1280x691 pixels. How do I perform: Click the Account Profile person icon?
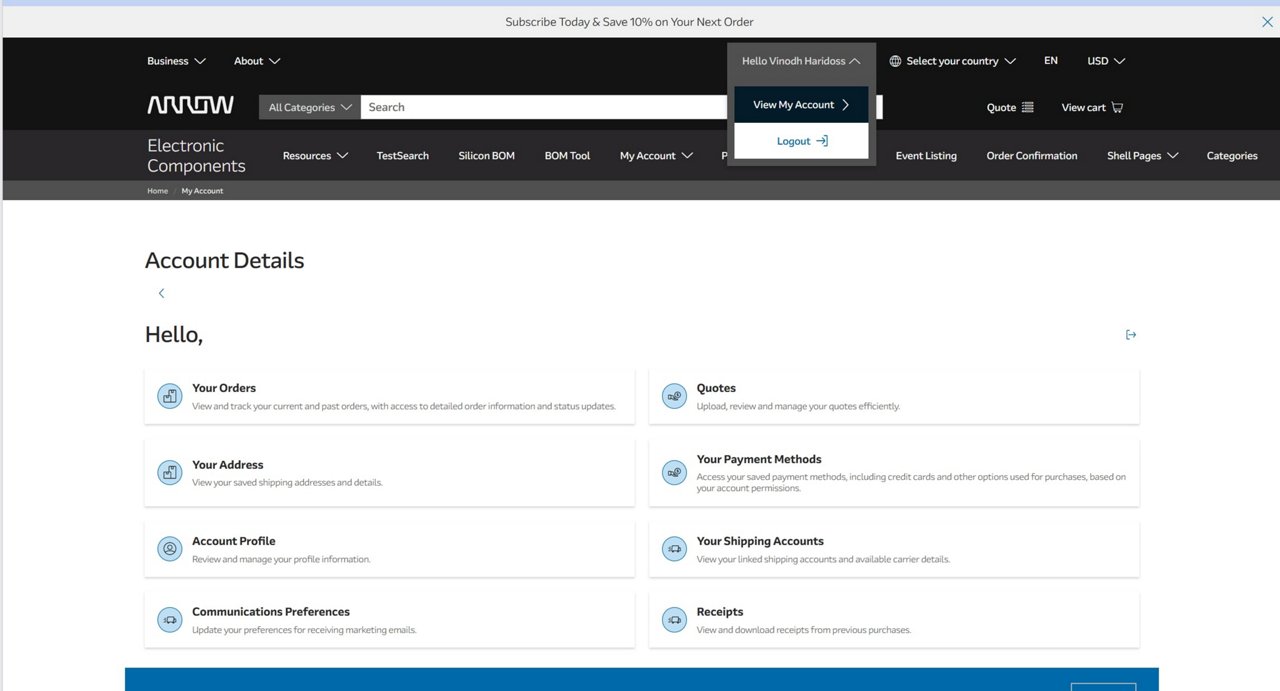(x=170, y=548)
